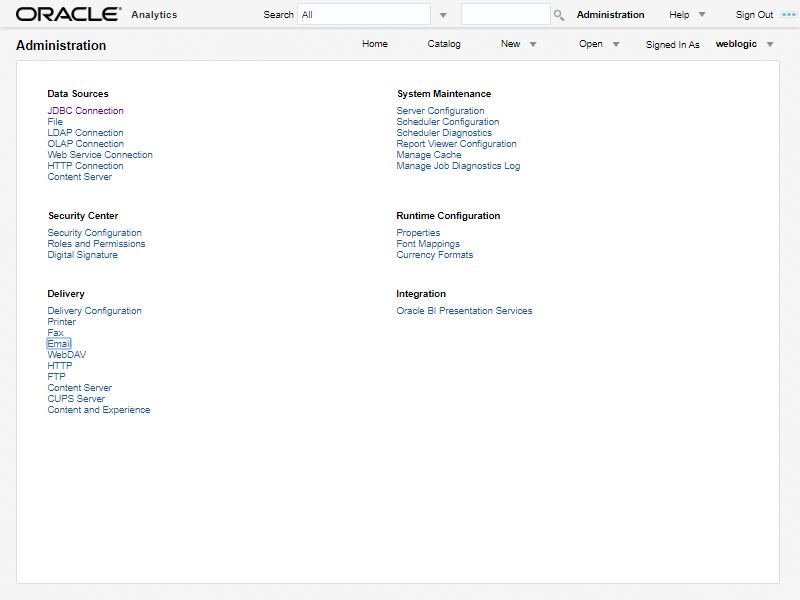Open the Printer delivery link

61,322
